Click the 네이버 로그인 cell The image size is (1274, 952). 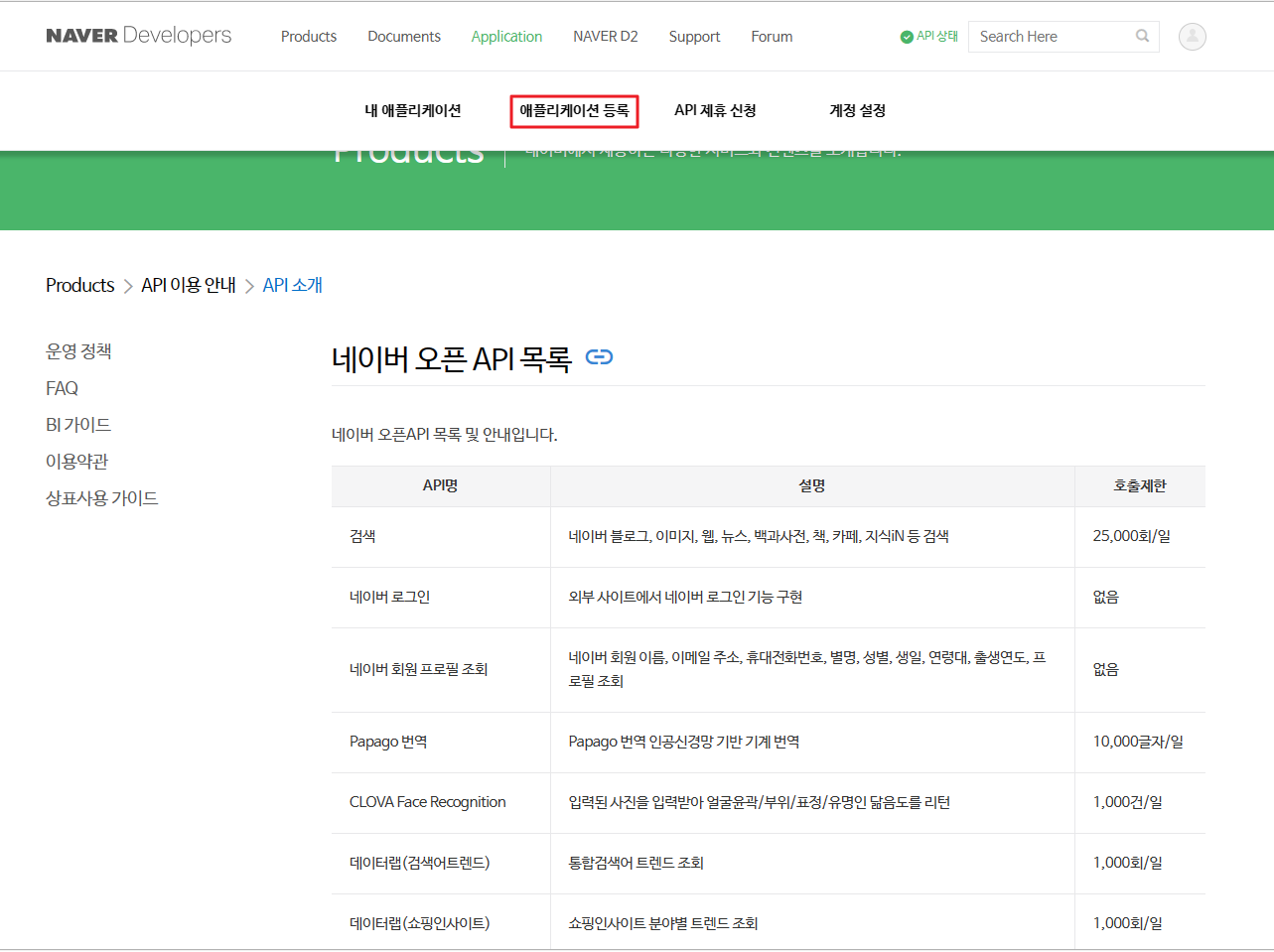[x=441, y=598]
